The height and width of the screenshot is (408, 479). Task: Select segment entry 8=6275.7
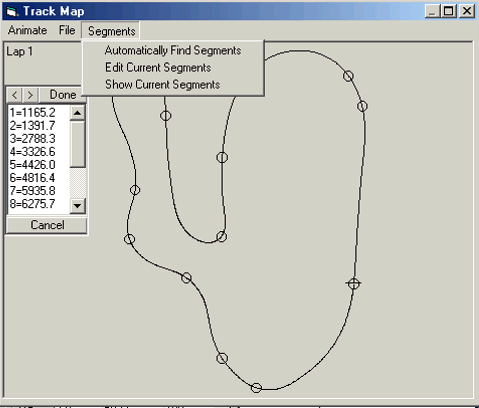(x=32, y=204)
